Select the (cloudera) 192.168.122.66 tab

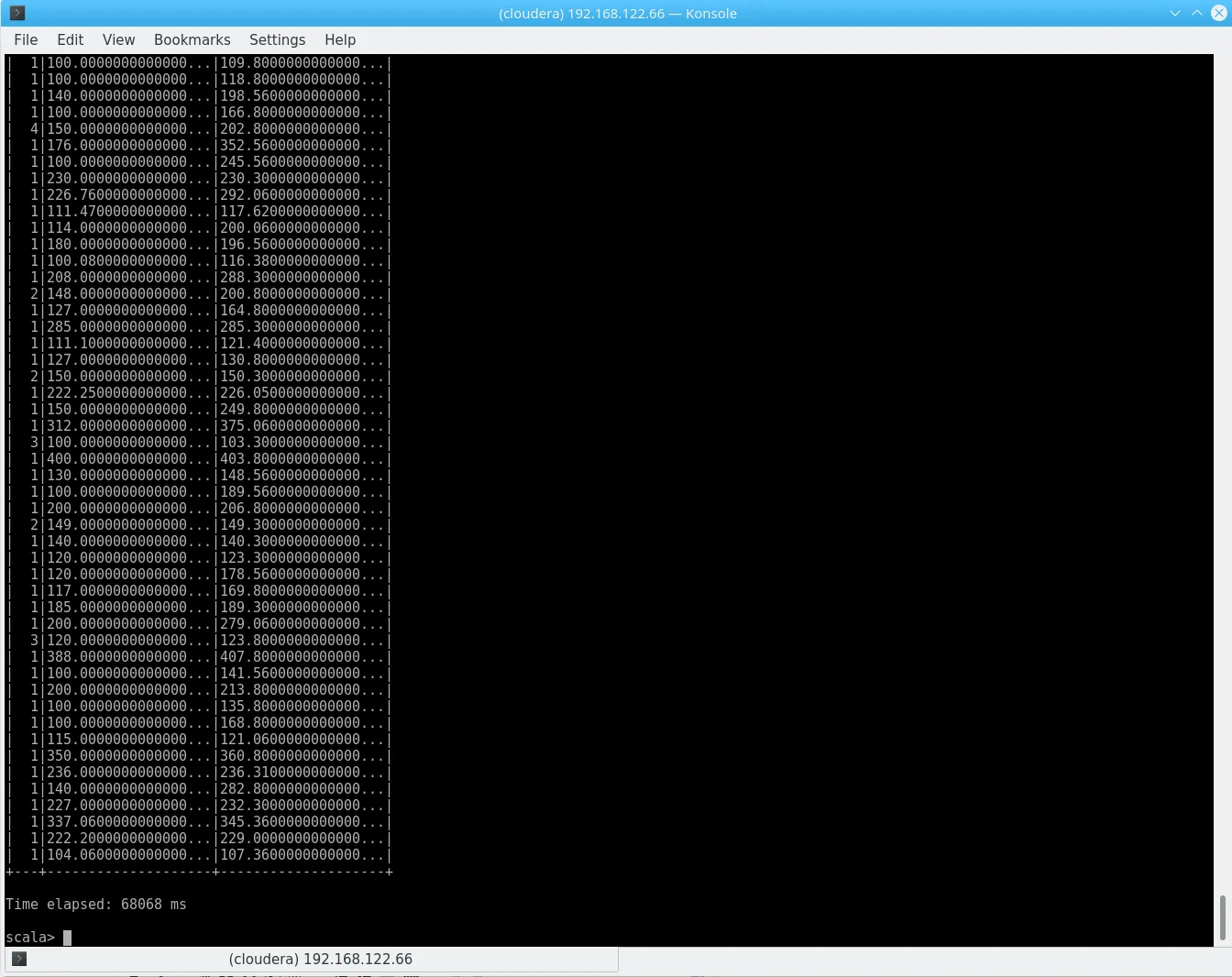pos(320,959)
